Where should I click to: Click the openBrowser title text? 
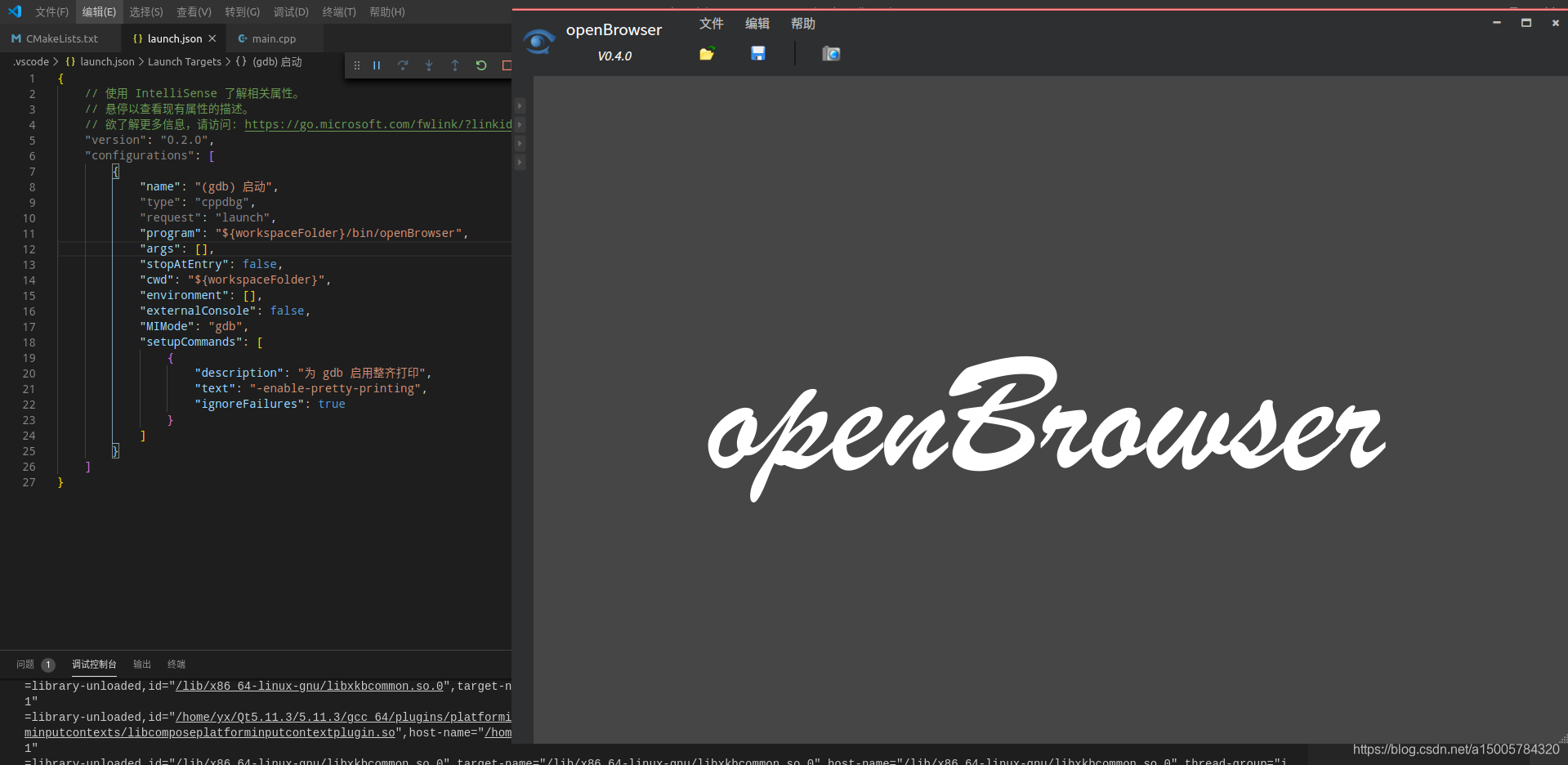614,30
